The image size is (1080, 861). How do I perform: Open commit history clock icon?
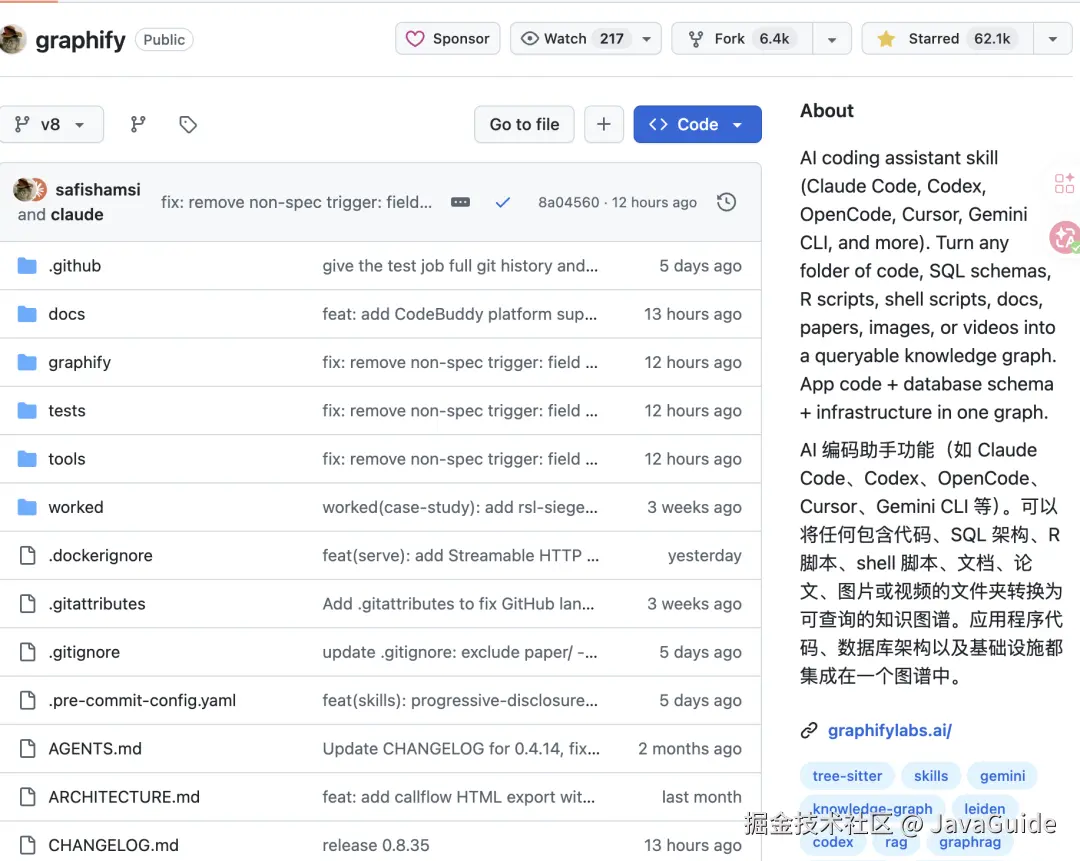pyautogui.click(x=727, y=202)
